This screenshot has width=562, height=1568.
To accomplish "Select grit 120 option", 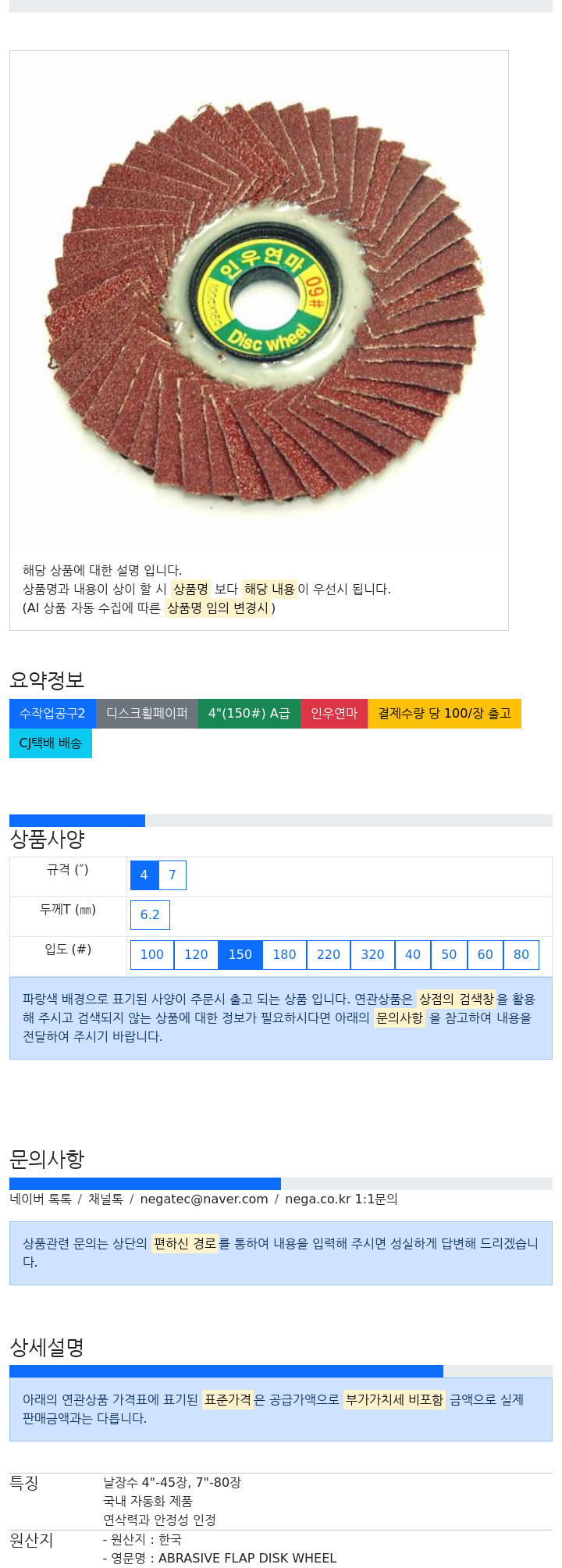I will 196,955.
